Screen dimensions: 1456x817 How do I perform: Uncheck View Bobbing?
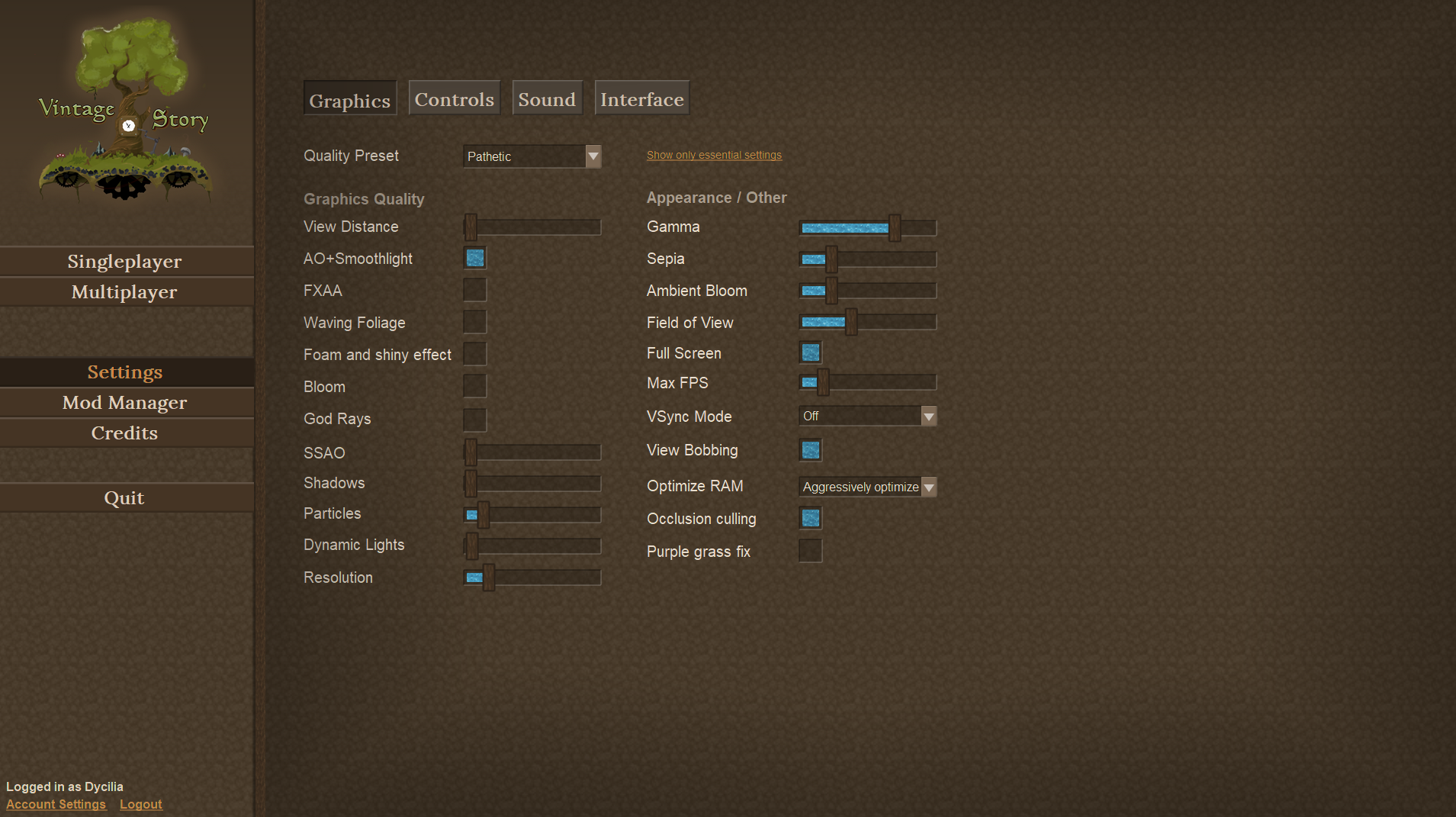(x=810, y=450)
